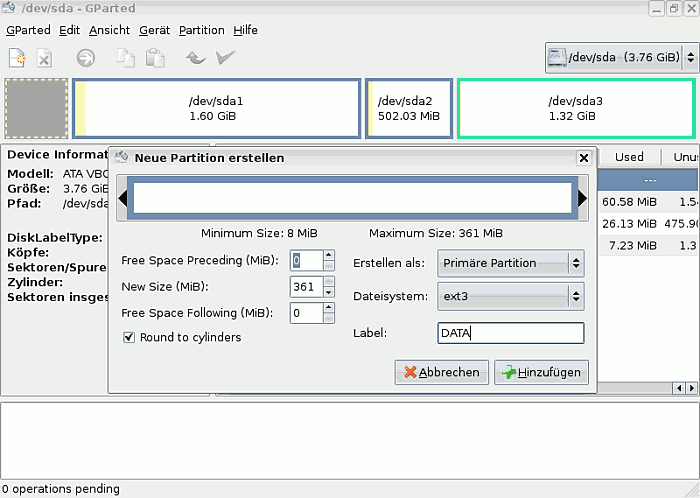Click the Free Space Following input field

tap(307, 313)
